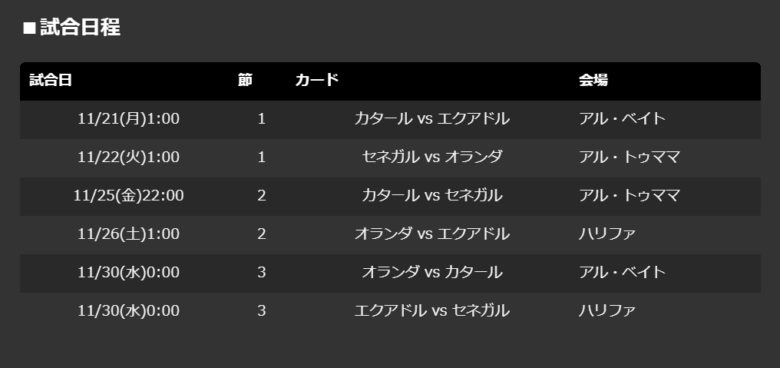
Task: Open the セネガル vs オランダ match
Action: tap(432, 157)
